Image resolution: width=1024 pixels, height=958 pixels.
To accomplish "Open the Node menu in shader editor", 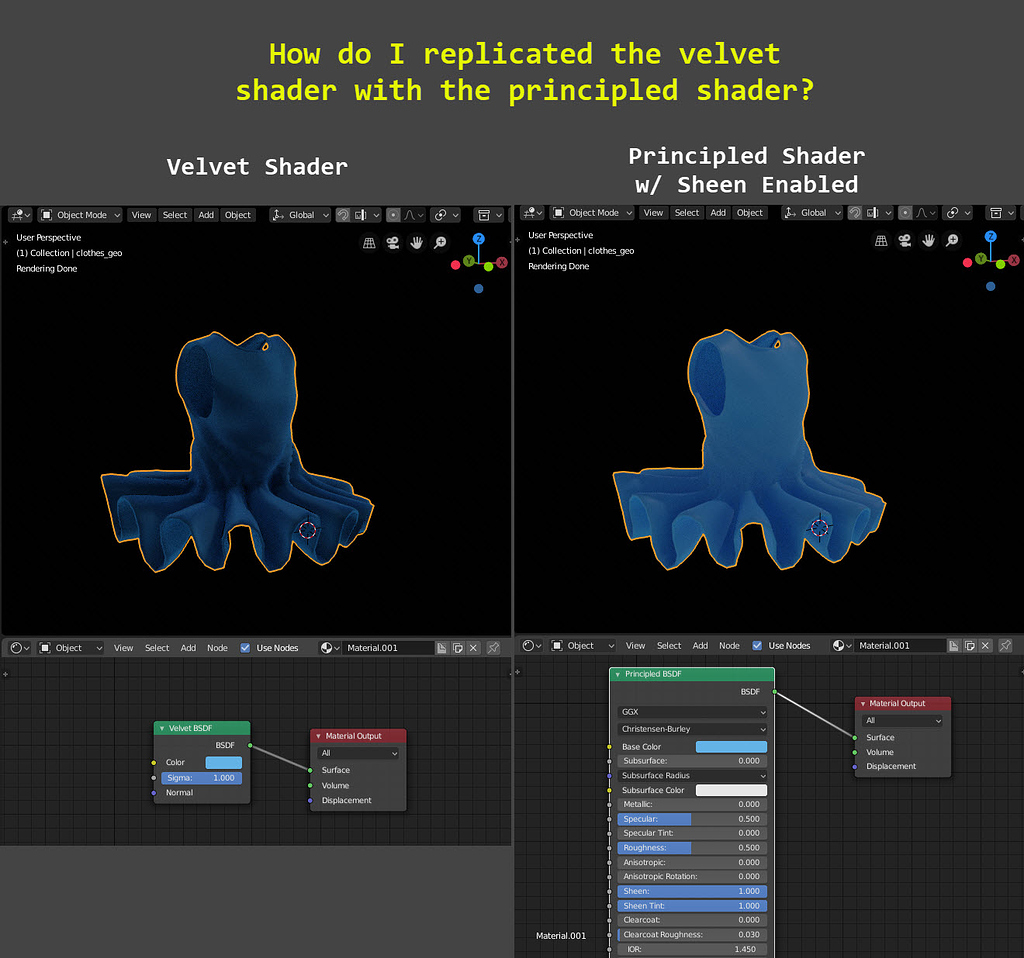I will (x=218, y=647).
